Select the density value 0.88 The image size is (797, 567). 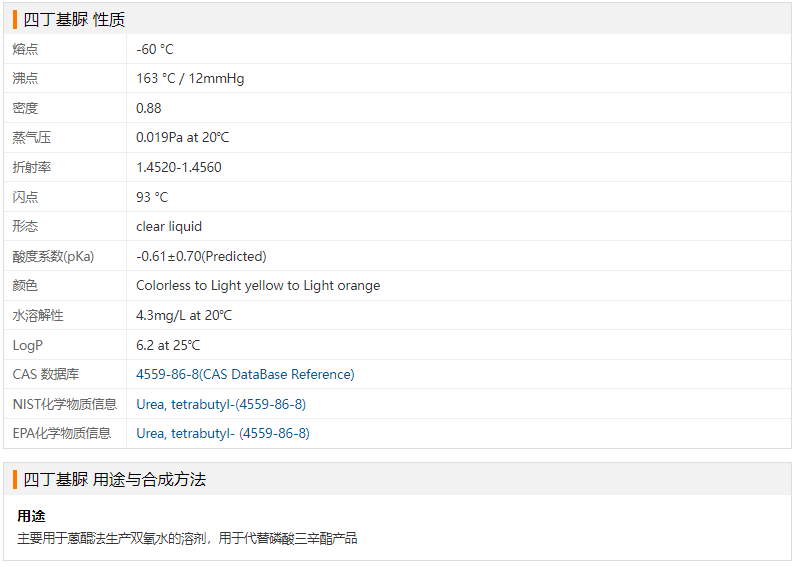[149, 108]
